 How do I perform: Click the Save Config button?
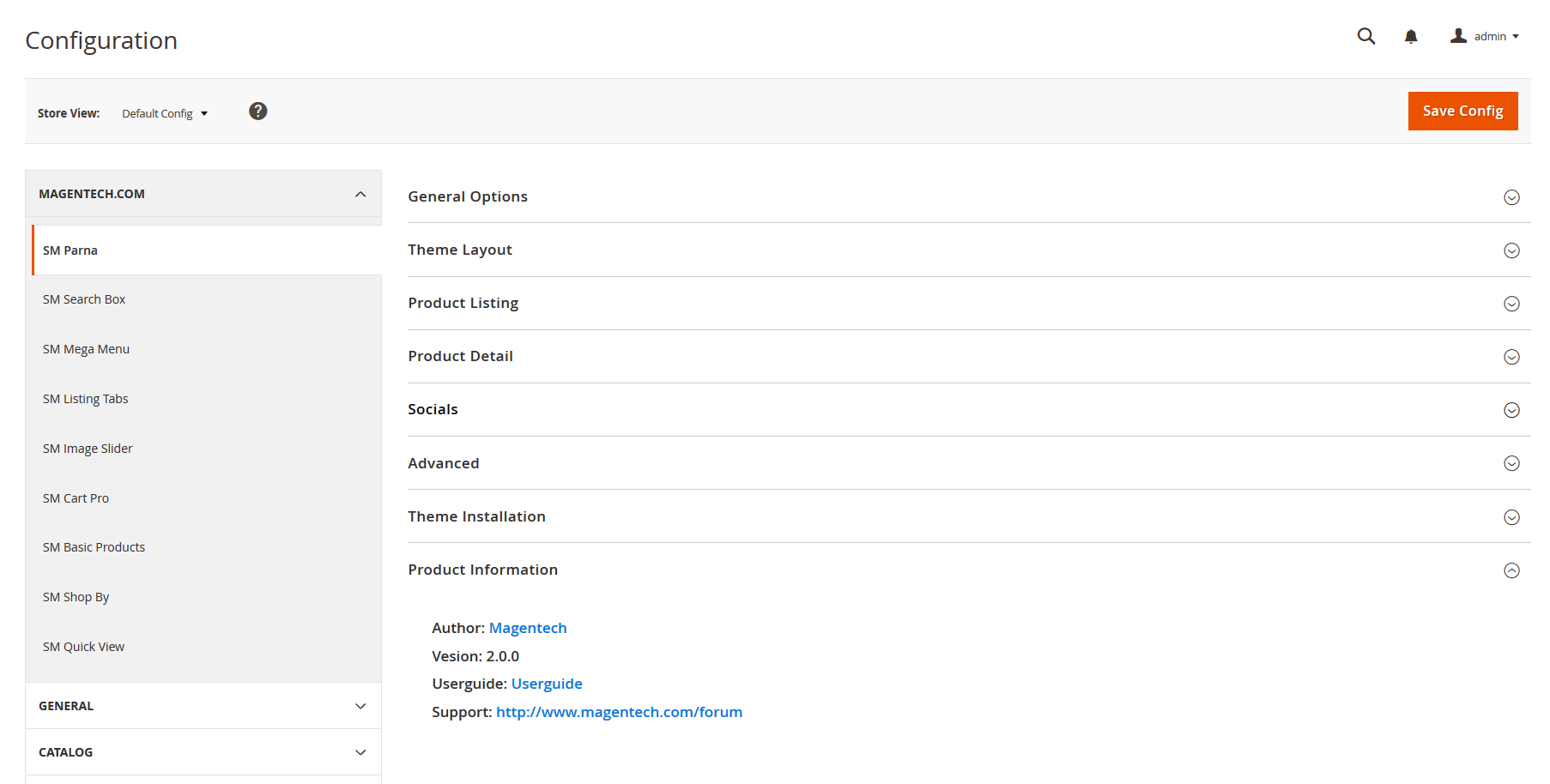(1462, 111)
